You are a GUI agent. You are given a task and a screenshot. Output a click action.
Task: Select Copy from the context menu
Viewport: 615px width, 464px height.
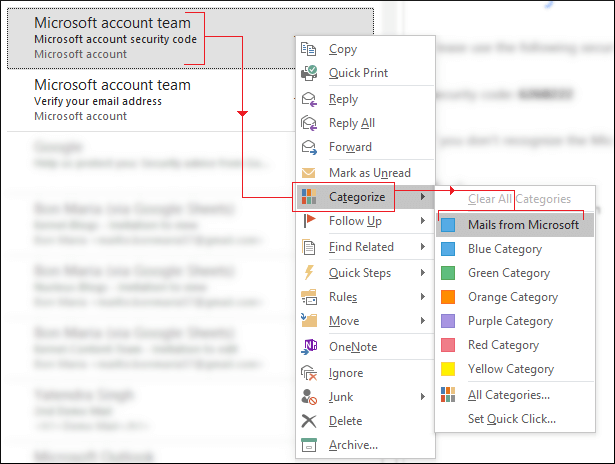(x=365, y=49)
